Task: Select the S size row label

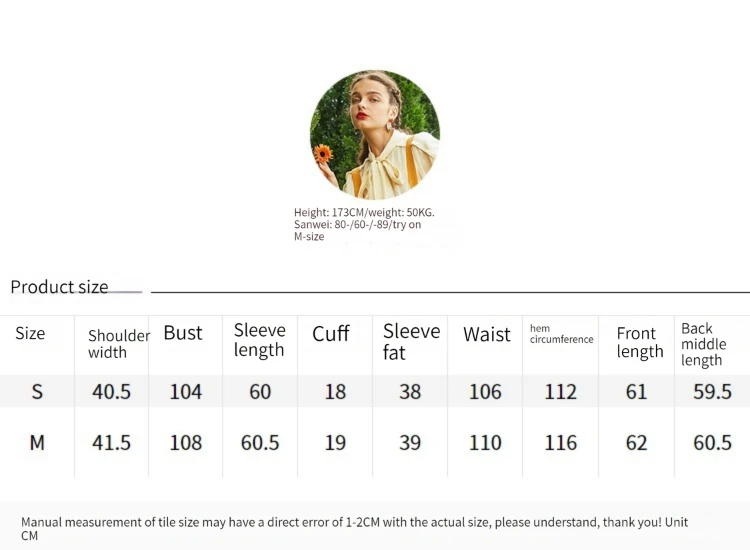Action: (x=37, y=392)
